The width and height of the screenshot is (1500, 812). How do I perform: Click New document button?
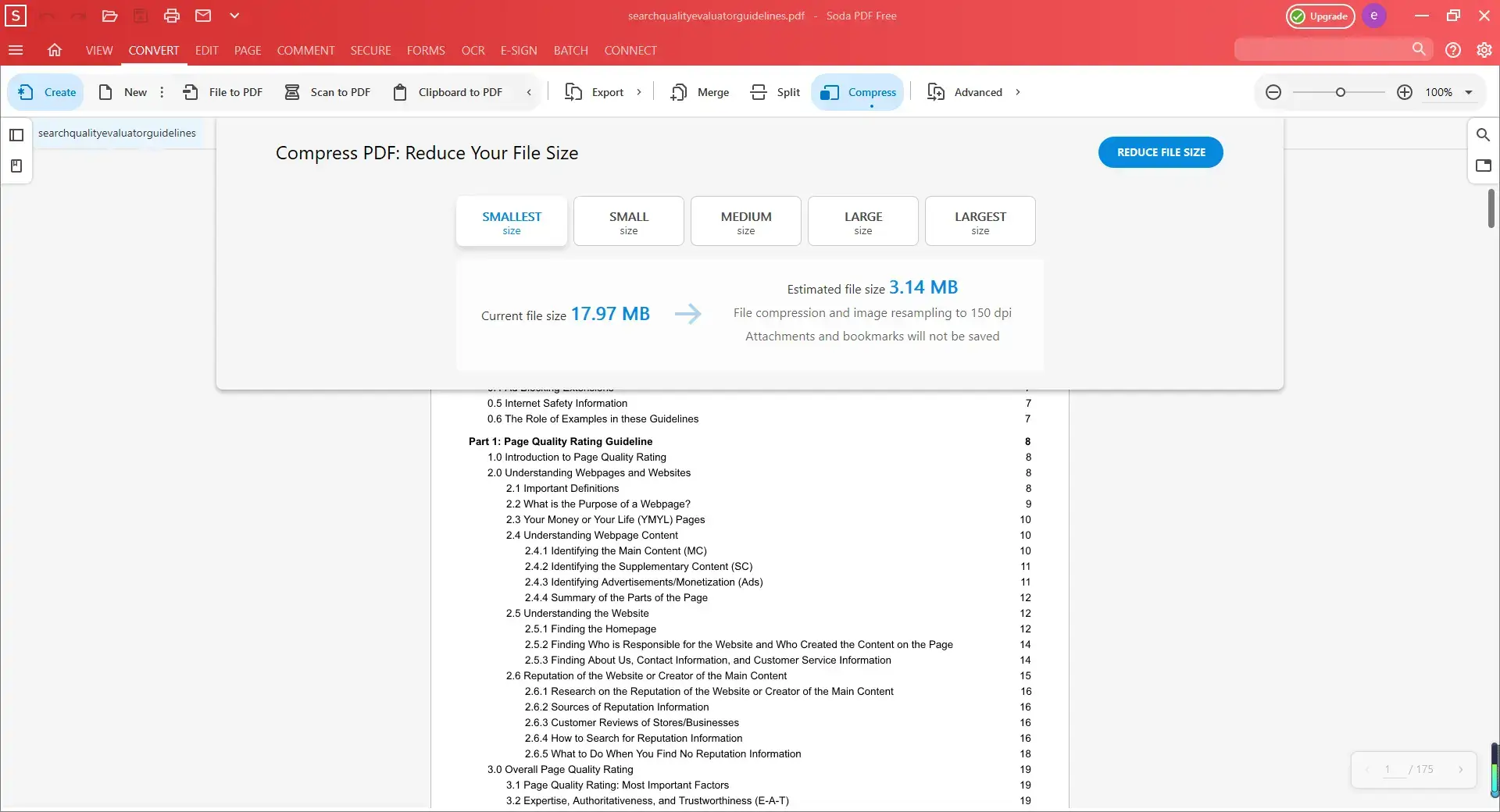pos(123,92)
